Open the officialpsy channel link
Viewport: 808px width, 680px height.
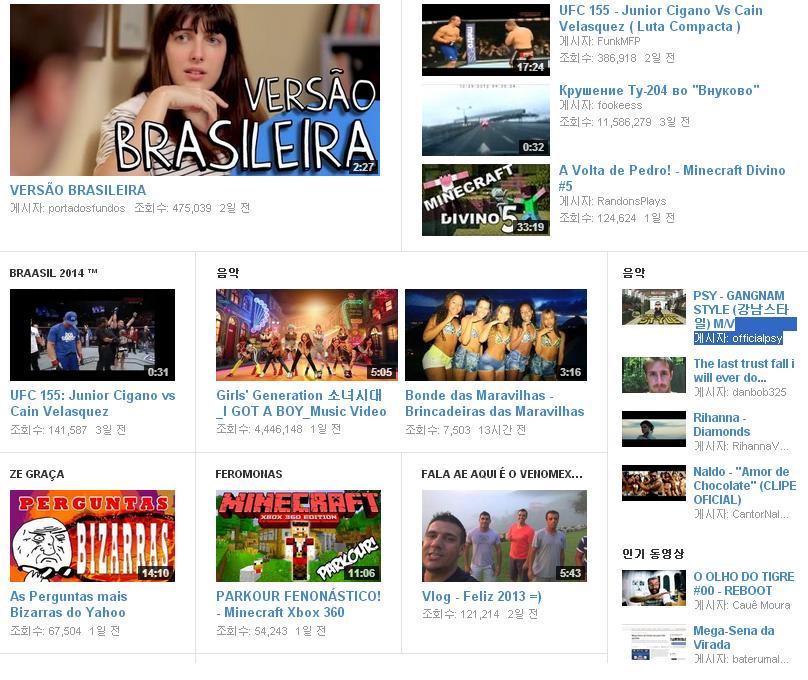tap(756, 339)
